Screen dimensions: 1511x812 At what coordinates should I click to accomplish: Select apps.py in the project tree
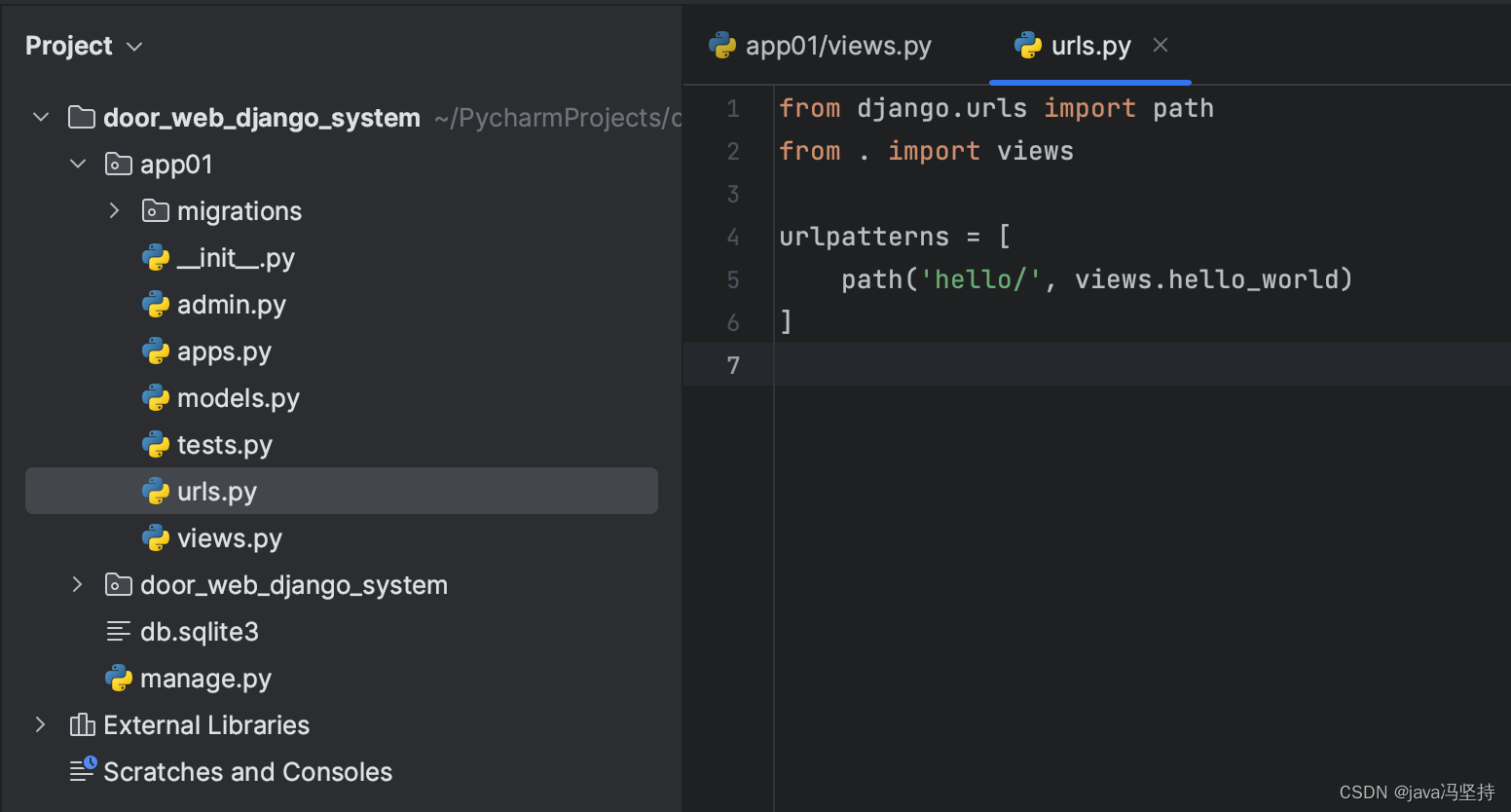coord(224,351)
